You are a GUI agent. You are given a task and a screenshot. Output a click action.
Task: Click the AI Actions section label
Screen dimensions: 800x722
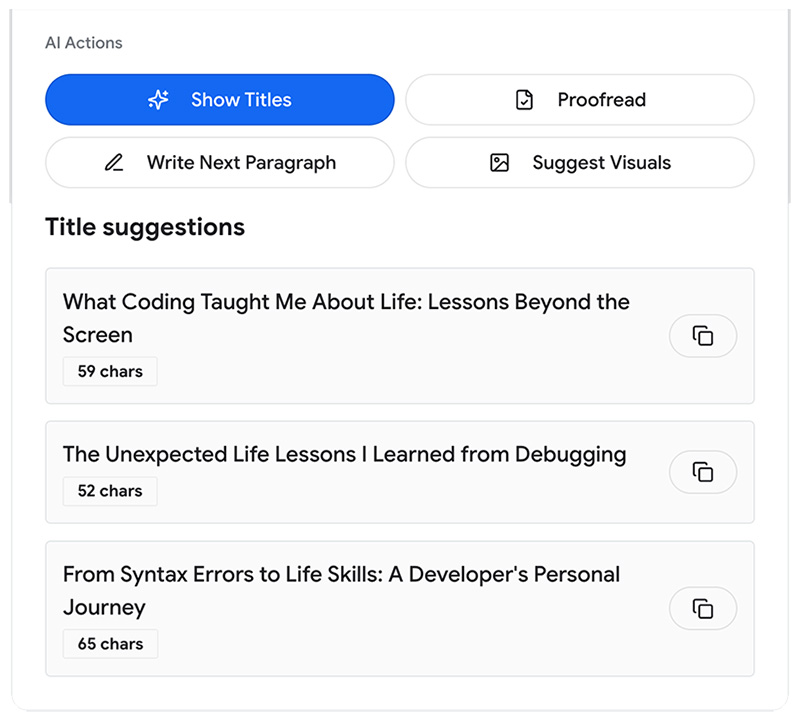(83, 43)
